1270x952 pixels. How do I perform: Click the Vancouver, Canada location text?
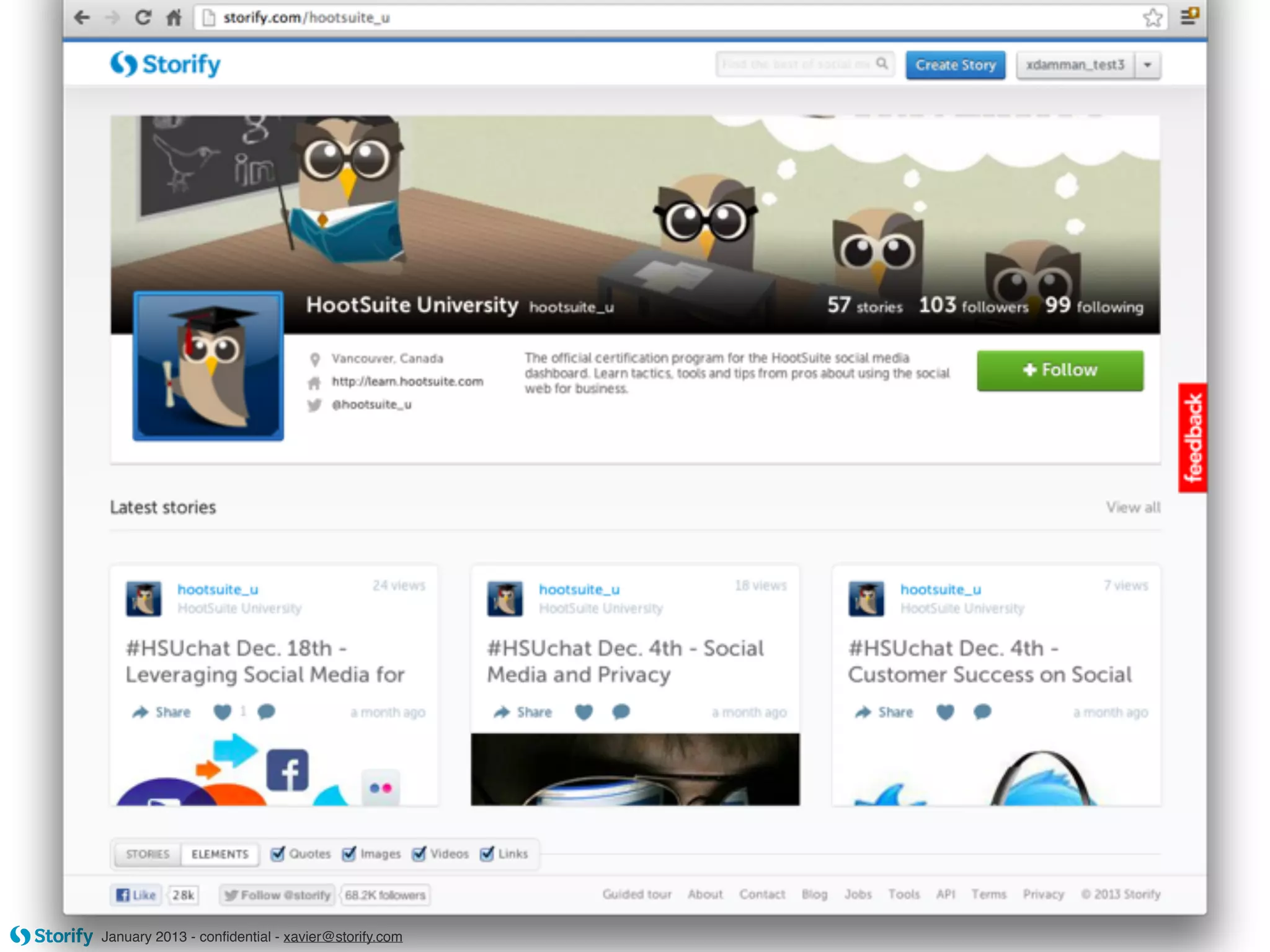(388, 358)
